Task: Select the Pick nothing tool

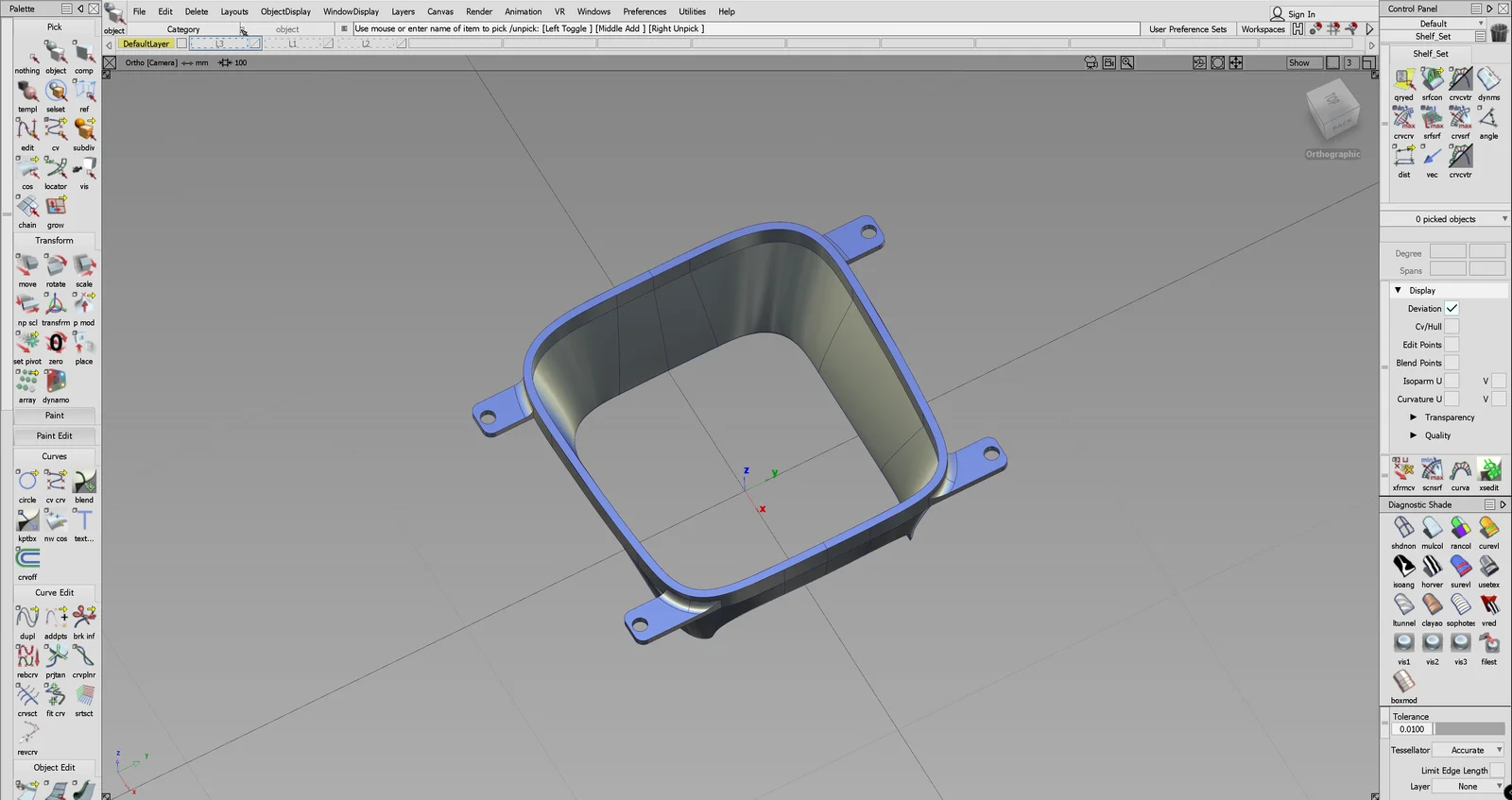Action: click(27, 57)
